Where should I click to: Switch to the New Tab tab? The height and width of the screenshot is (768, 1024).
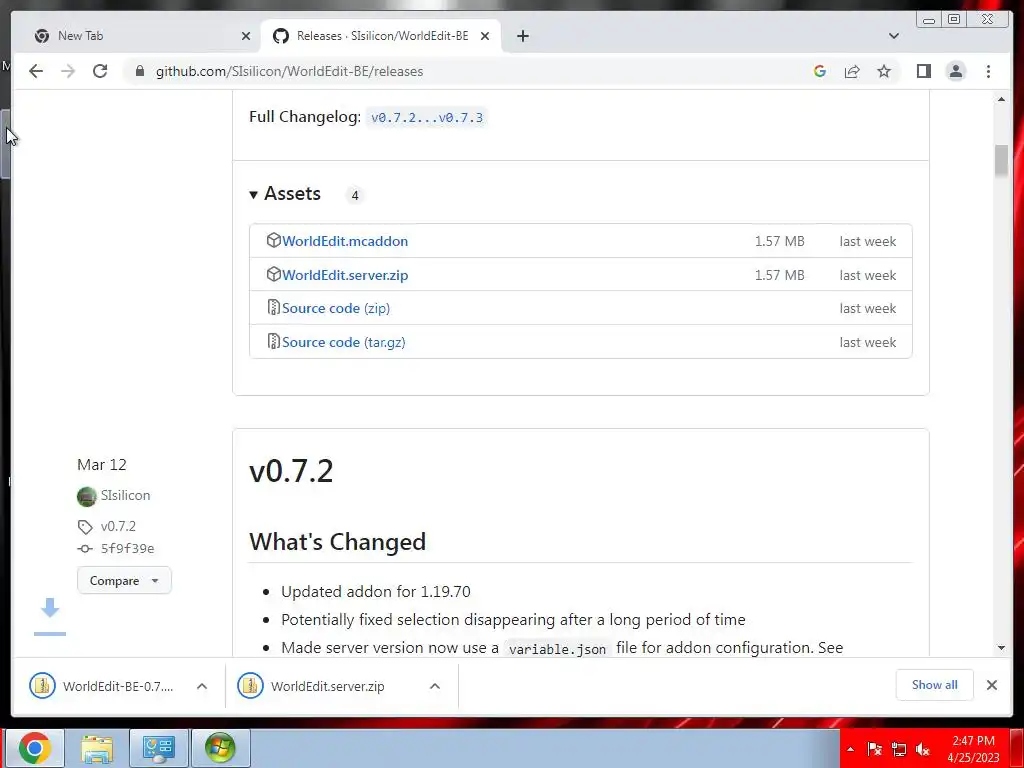pyautogui.click(x=137, y=36)
